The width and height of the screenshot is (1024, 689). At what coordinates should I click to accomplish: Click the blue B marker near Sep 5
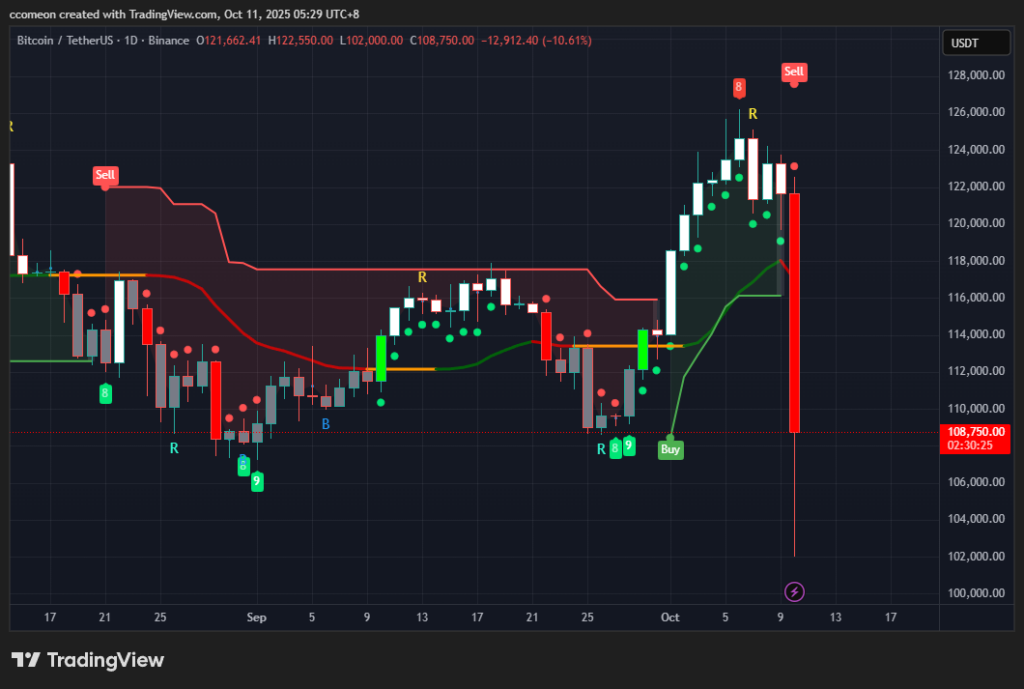tap(326, 424)
